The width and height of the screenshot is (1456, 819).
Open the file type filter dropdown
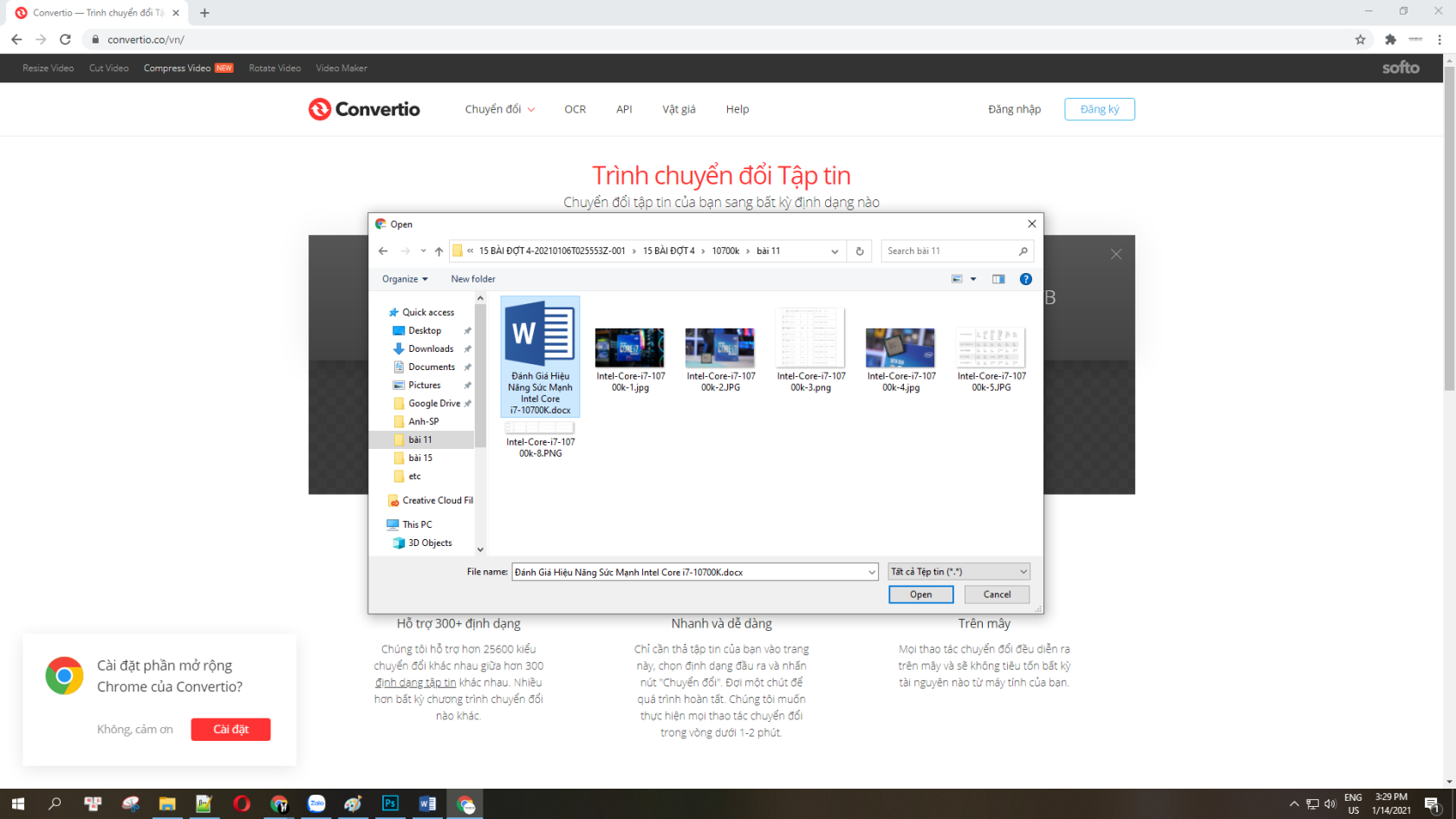[x=959, y=572]
